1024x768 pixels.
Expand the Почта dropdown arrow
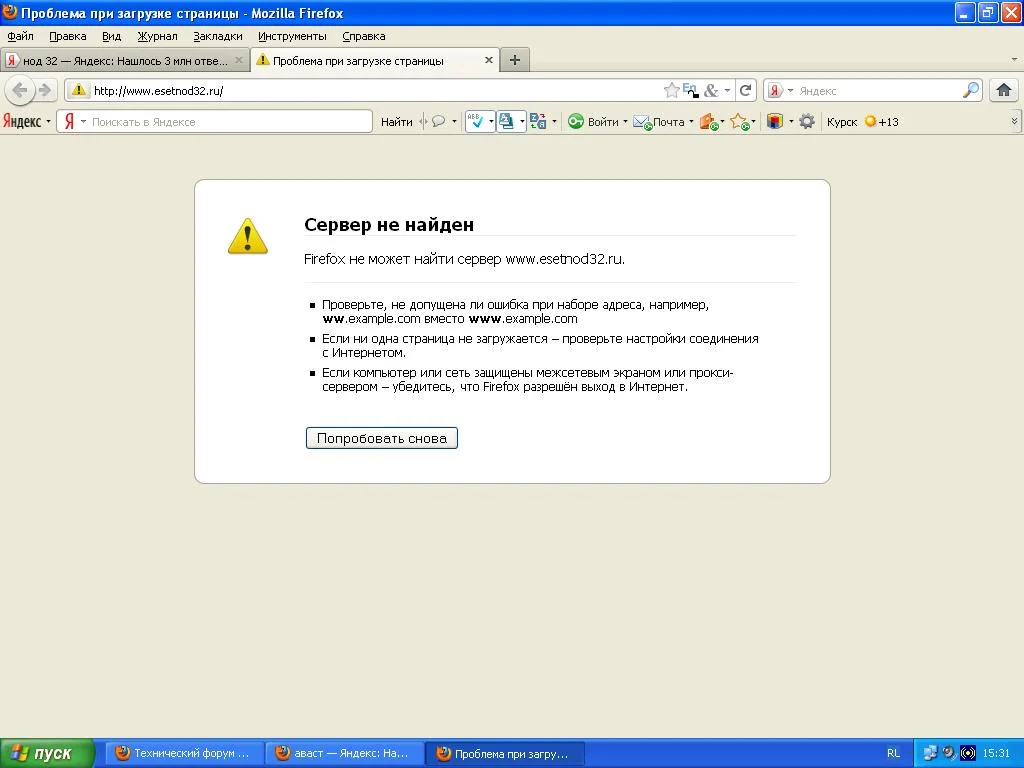click(x=691, y=122)
